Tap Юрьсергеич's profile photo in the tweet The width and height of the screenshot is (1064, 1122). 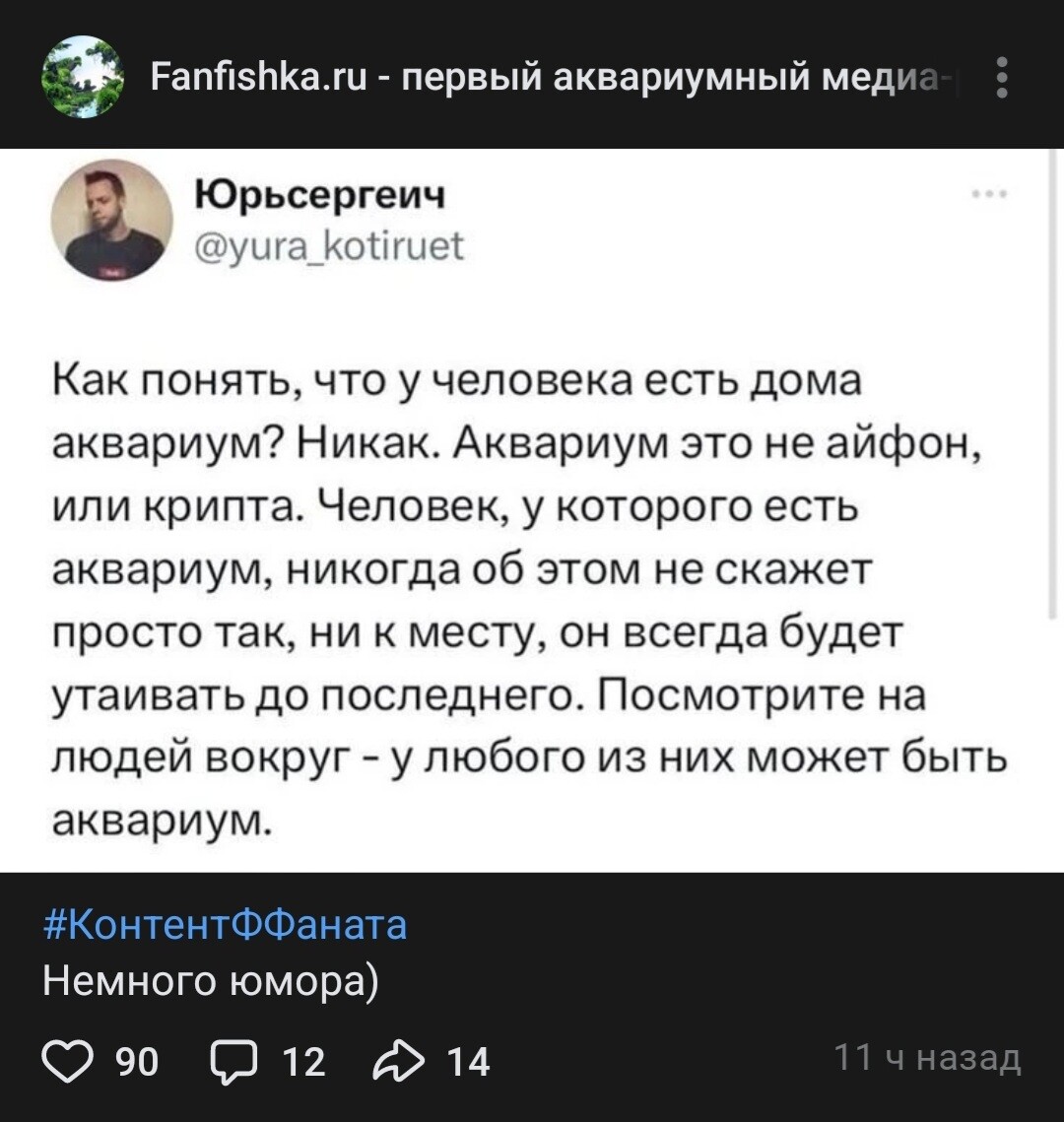tap(111, 220)
